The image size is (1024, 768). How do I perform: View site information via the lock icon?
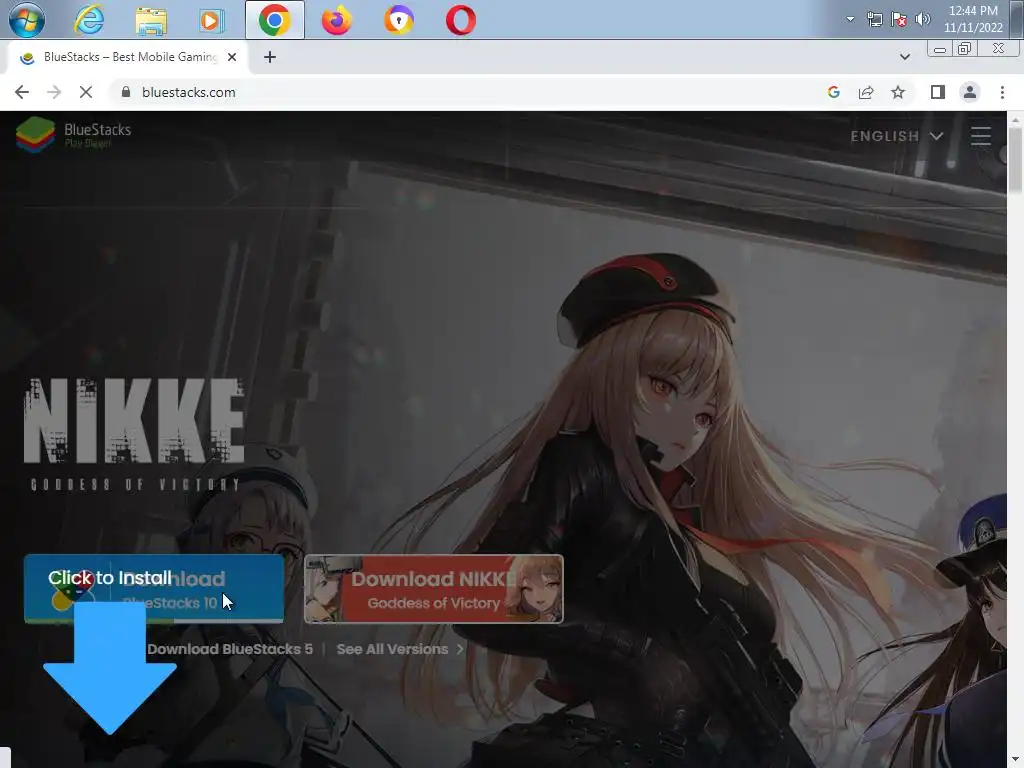click(126, 92)
